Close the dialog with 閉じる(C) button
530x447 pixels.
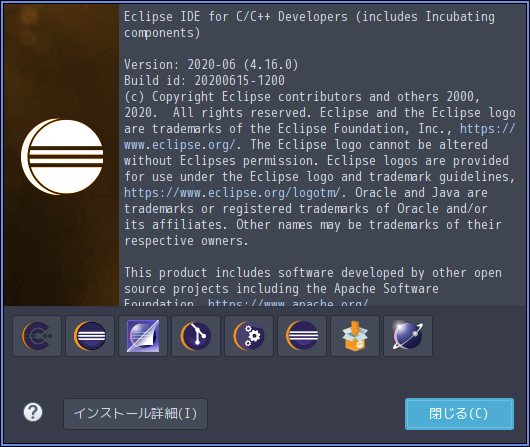pos(459,414)
